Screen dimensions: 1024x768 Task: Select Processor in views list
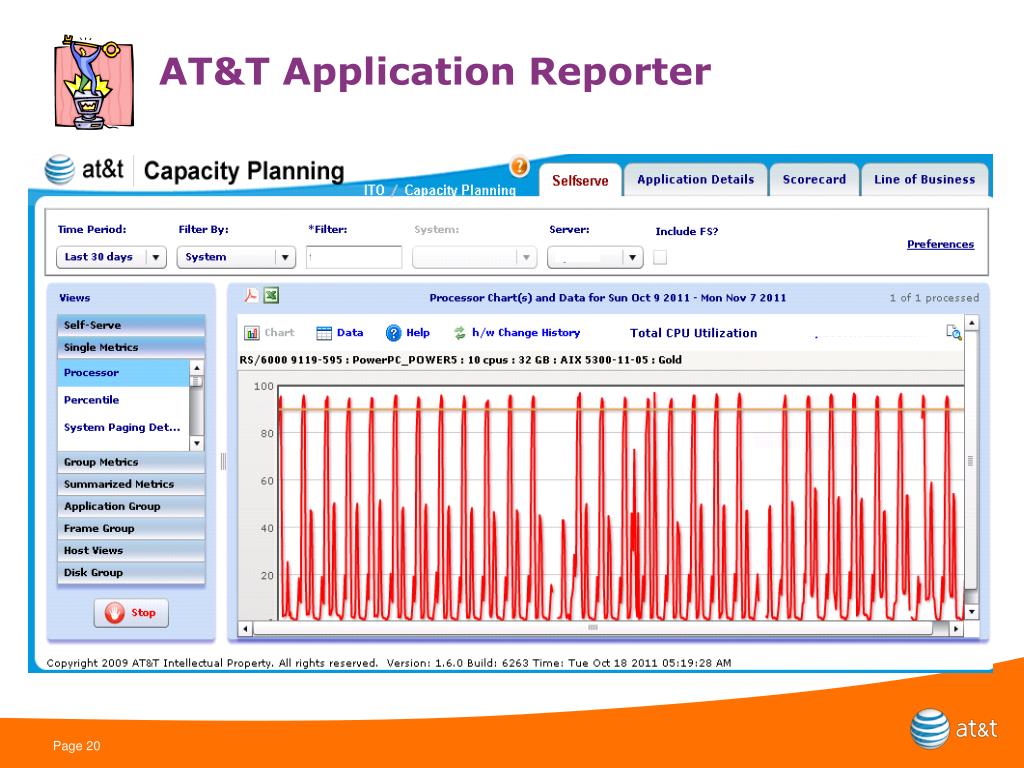[x=123, y=373]
